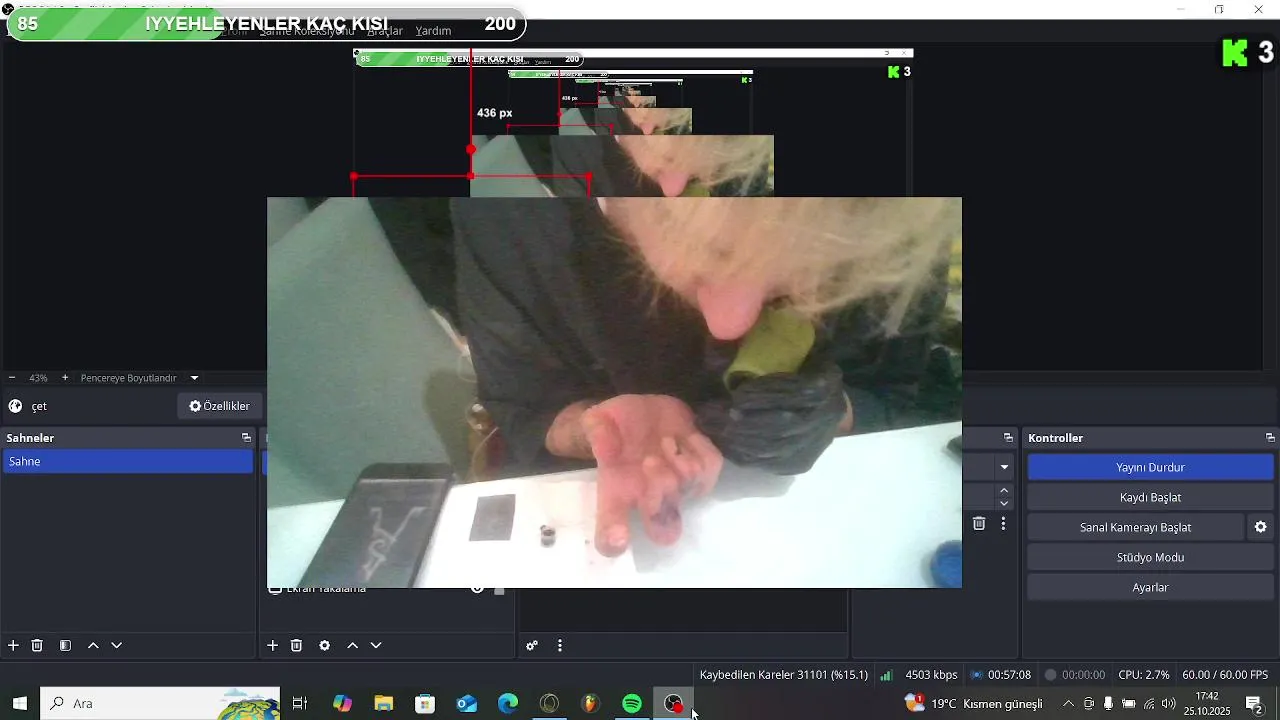Viewport: 1280px width, 720px height.
Task: Open virtual camera settings gear
Action: (1260, 527)
